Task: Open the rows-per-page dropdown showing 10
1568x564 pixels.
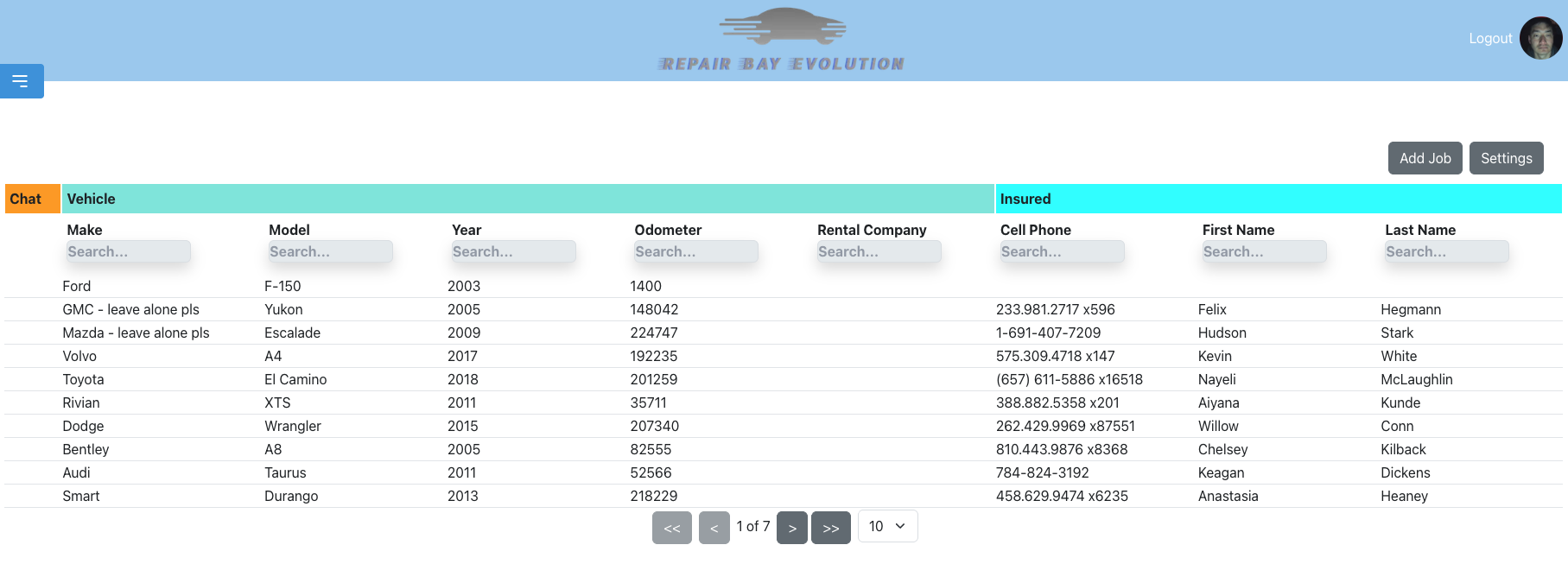Action: coord(887,527)
